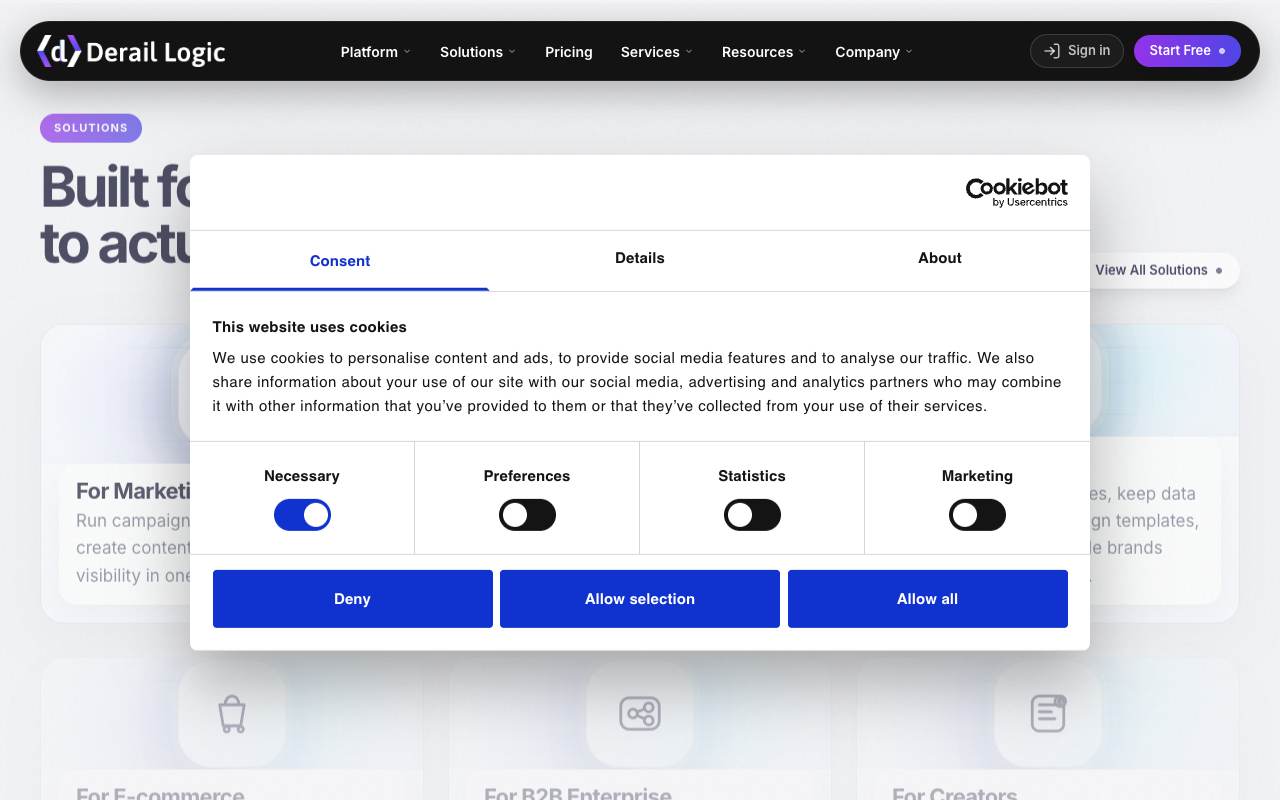
Task: Toggle the Necessary cookies switch
Action: tap(302, 515)
